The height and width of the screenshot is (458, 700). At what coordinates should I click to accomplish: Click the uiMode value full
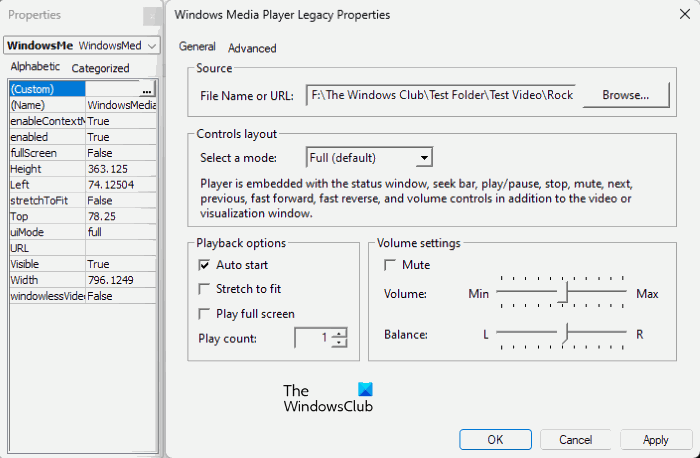click(121, 233)
